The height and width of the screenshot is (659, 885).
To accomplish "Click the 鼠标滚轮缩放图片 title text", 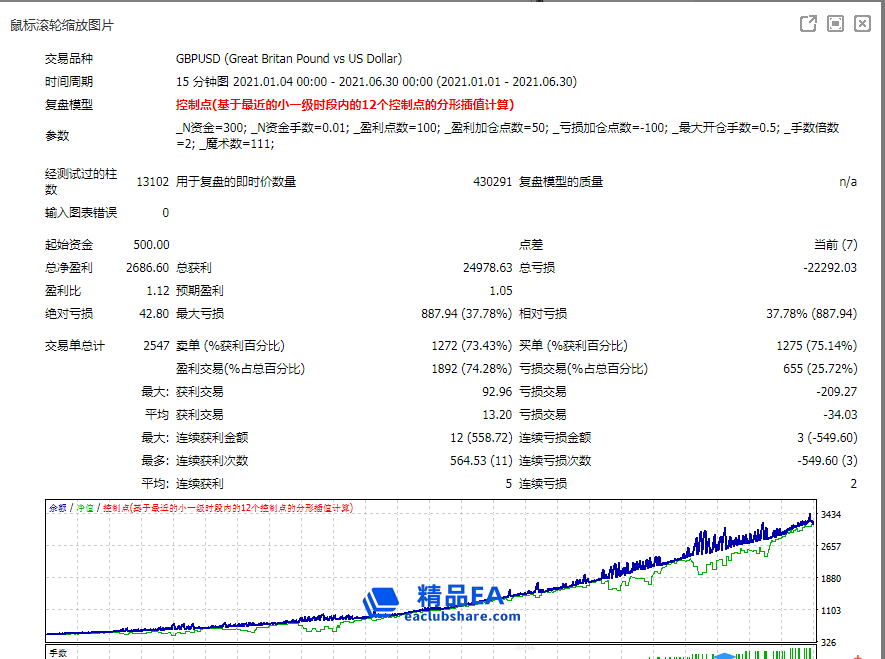I will (62, 25).
